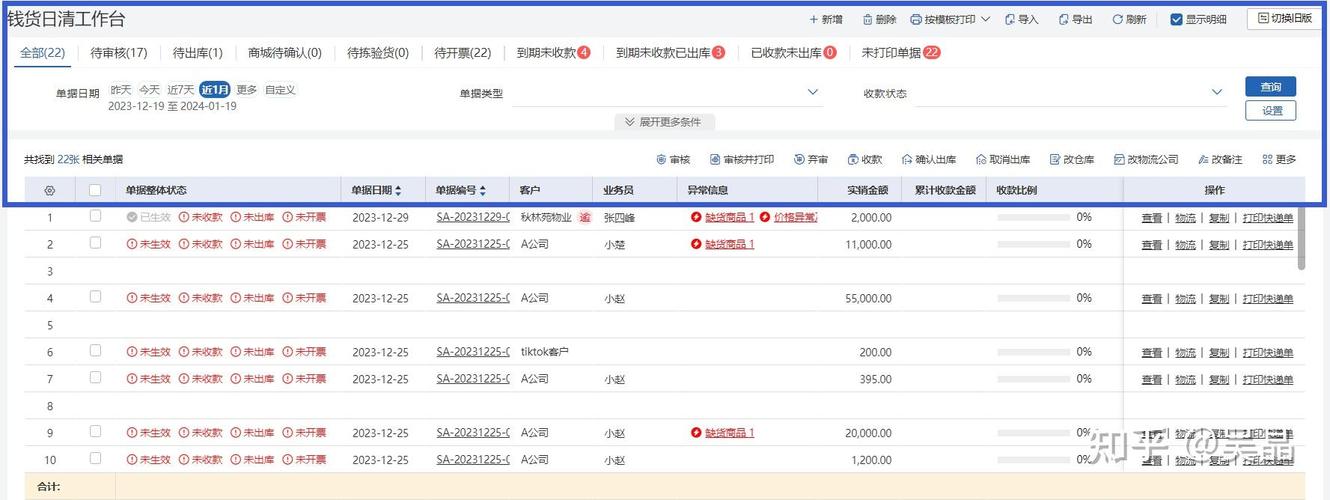This screenshot has width=1330, height=500.
Task: Switch to the 未打印单据 tab
Action: click(x=901, y=53)
